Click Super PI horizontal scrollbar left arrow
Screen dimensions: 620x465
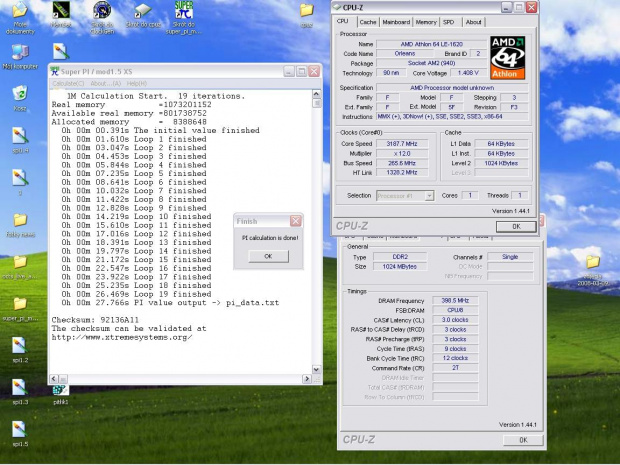point(54,379)
